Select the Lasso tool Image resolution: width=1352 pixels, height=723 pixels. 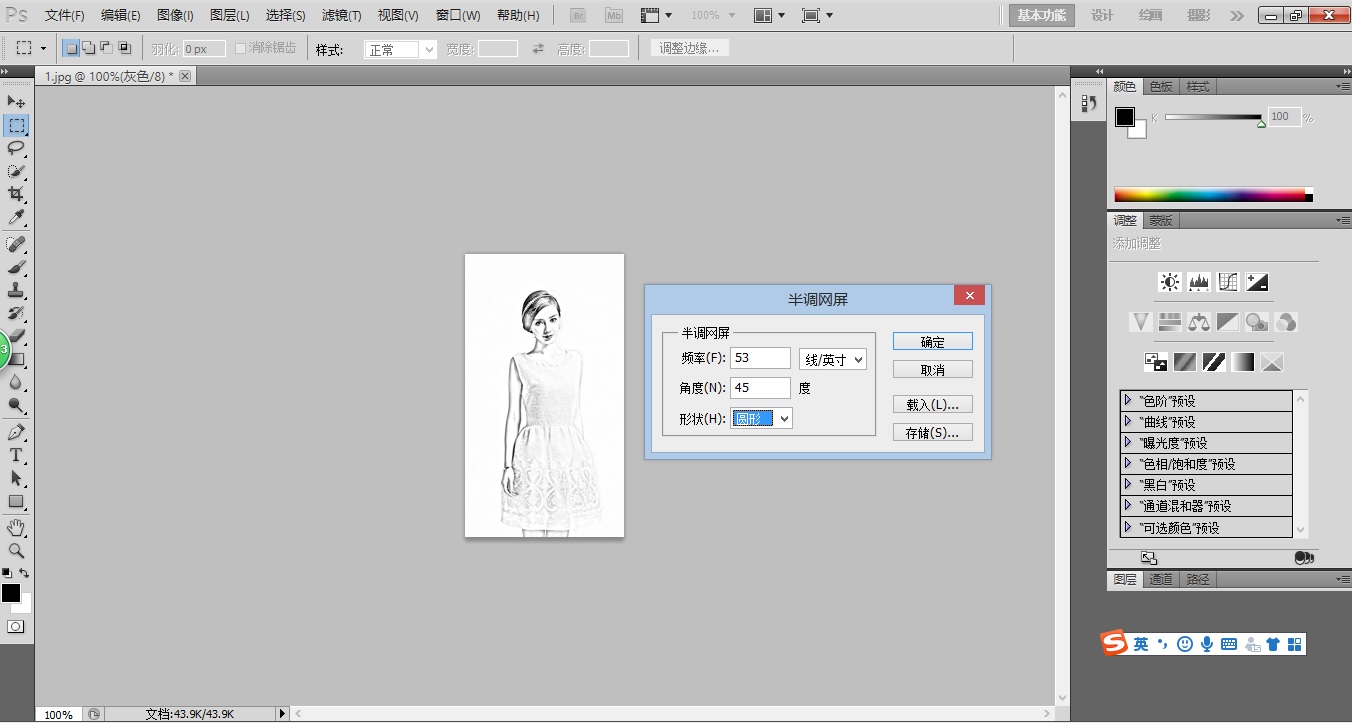pyautogui.click(x=16, y=148)
